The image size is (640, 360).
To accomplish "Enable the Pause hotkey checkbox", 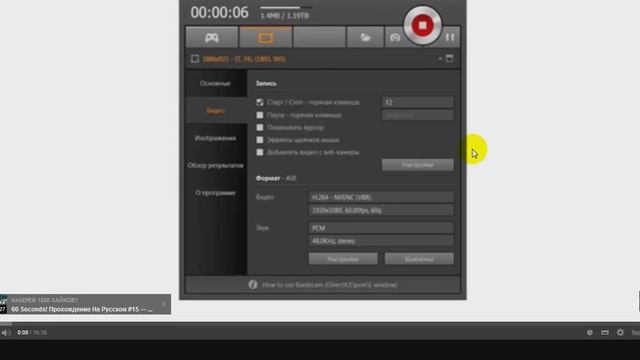I will tap(260, 115).
